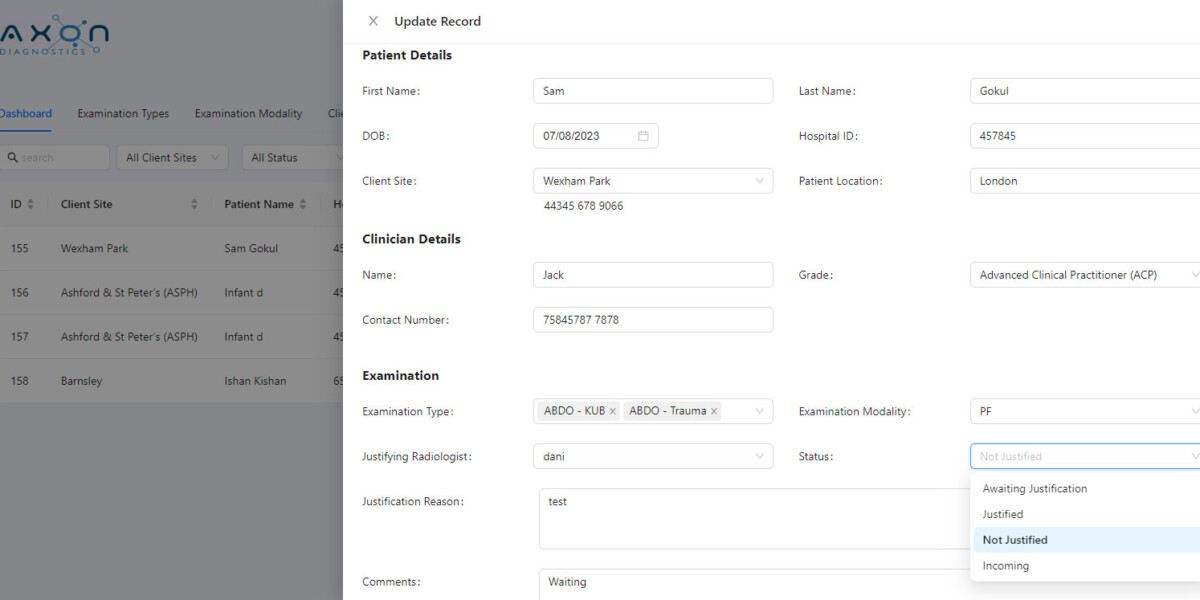Open the Examination Modality PF dropdown
Viewport: 1200px width, 600px height.
click(x=1085, y=410)
